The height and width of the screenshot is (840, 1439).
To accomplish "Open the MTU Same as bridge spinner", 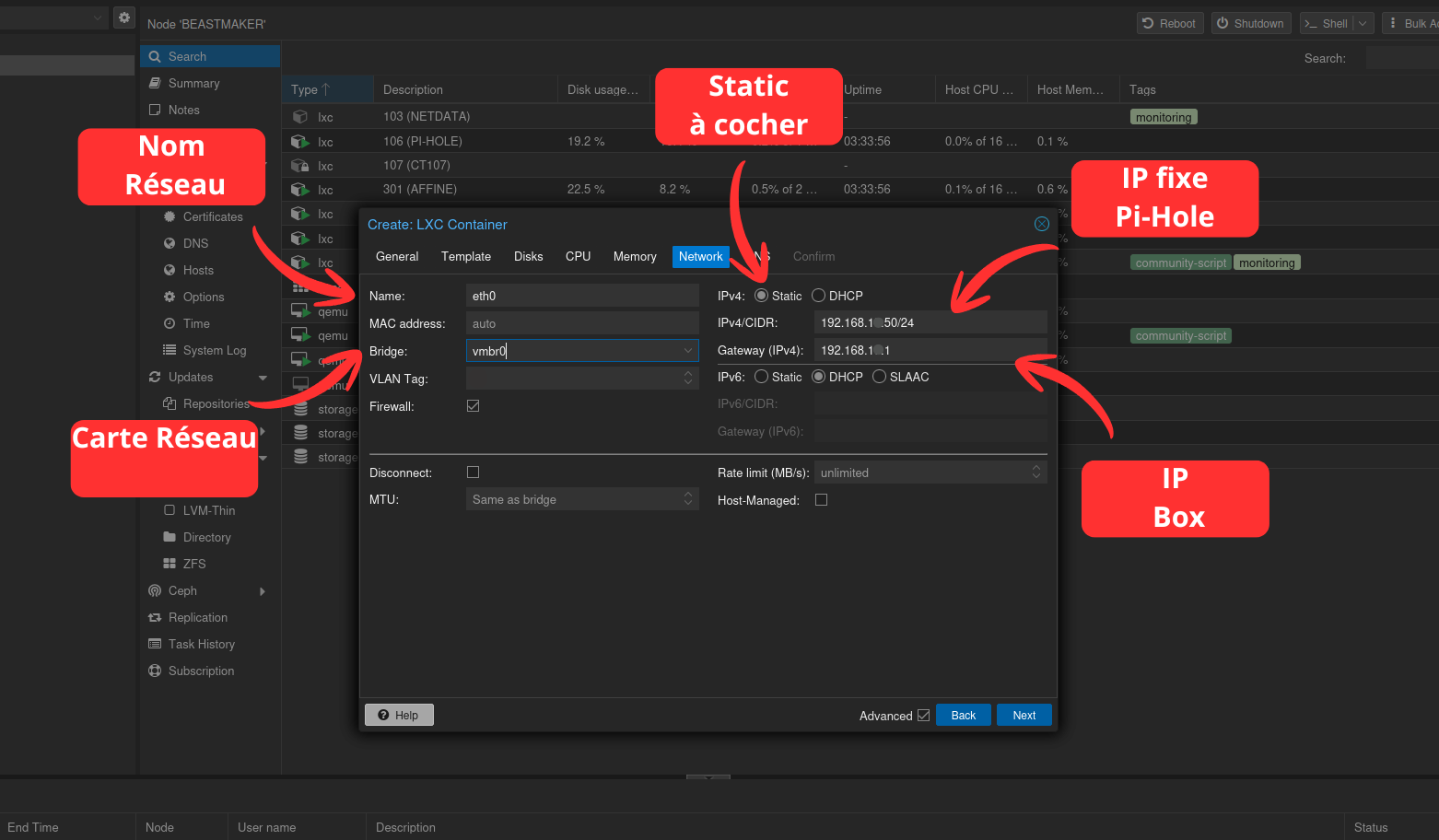I will (x=688, y=499).
